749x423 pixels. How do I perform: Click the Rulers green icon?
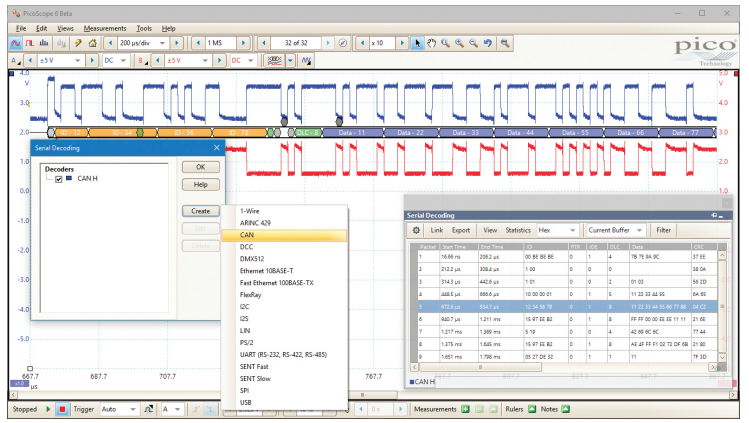532,409
